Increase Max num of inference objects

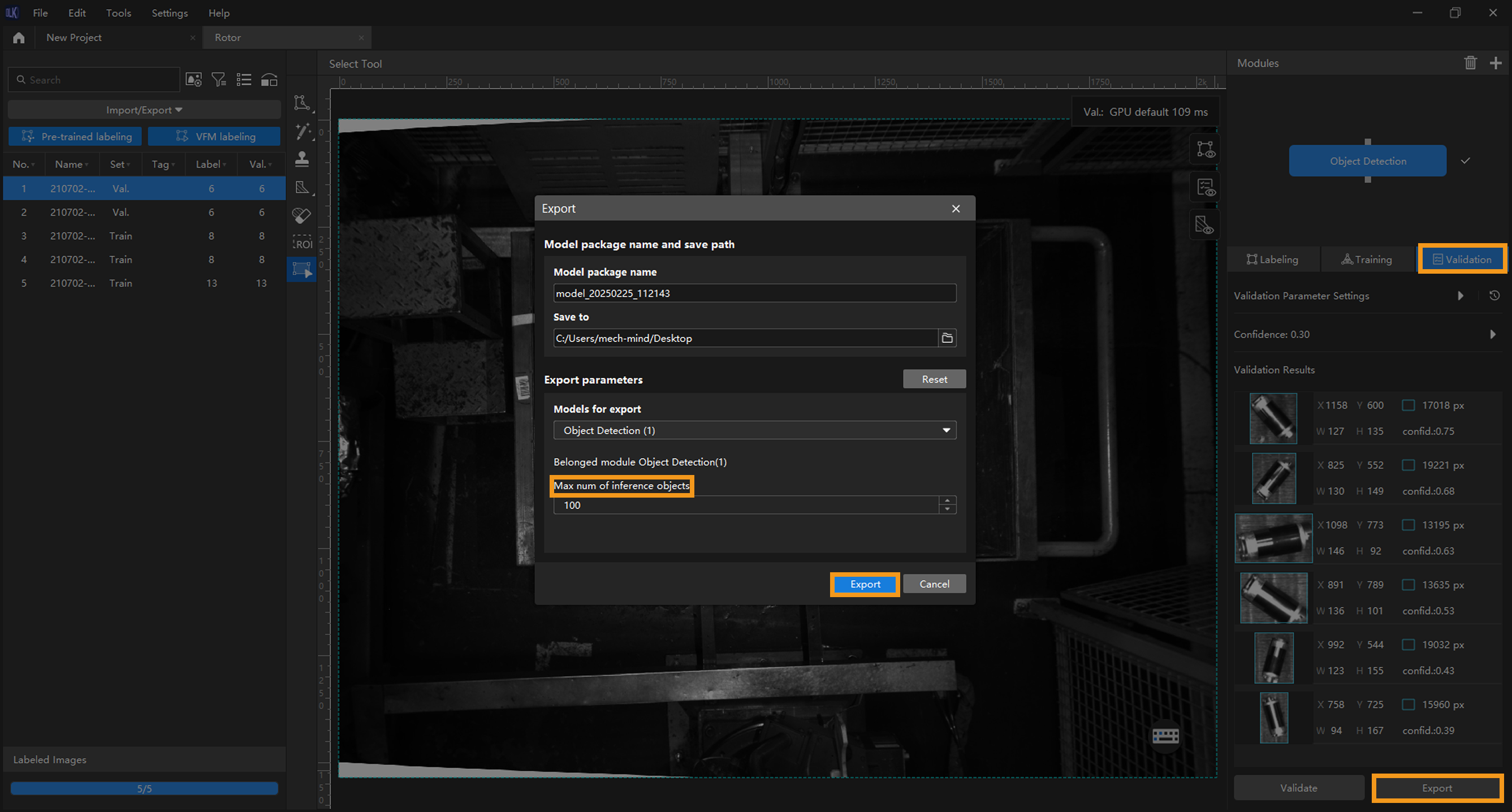tap(947, 501)
